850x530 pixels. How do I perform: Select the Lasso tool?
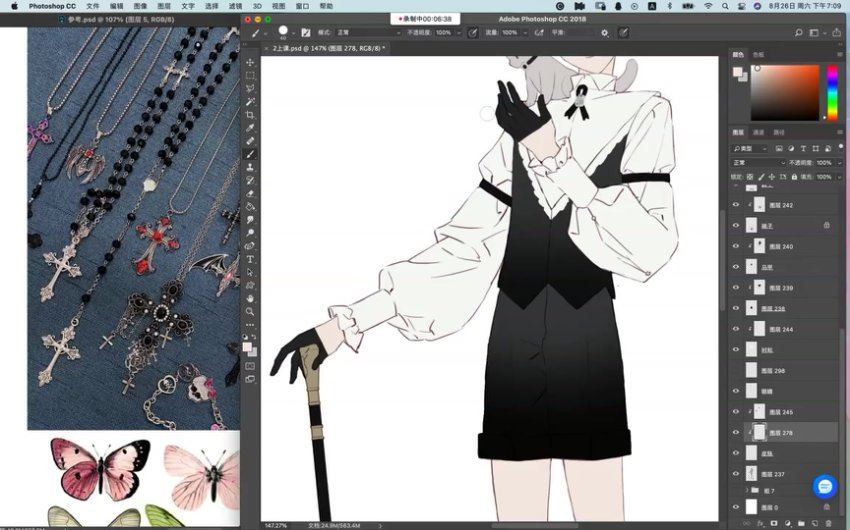pyautogui.click(x=250, y=88)
